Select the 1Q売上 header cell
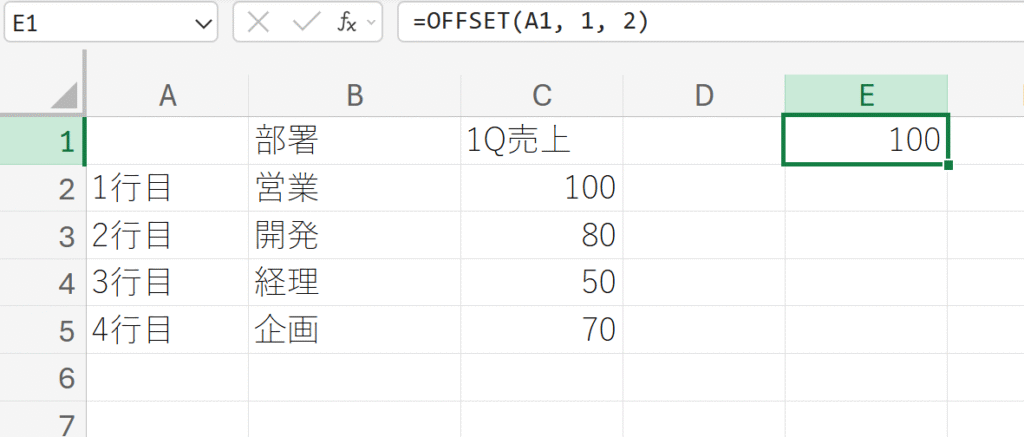 [541, 141]
